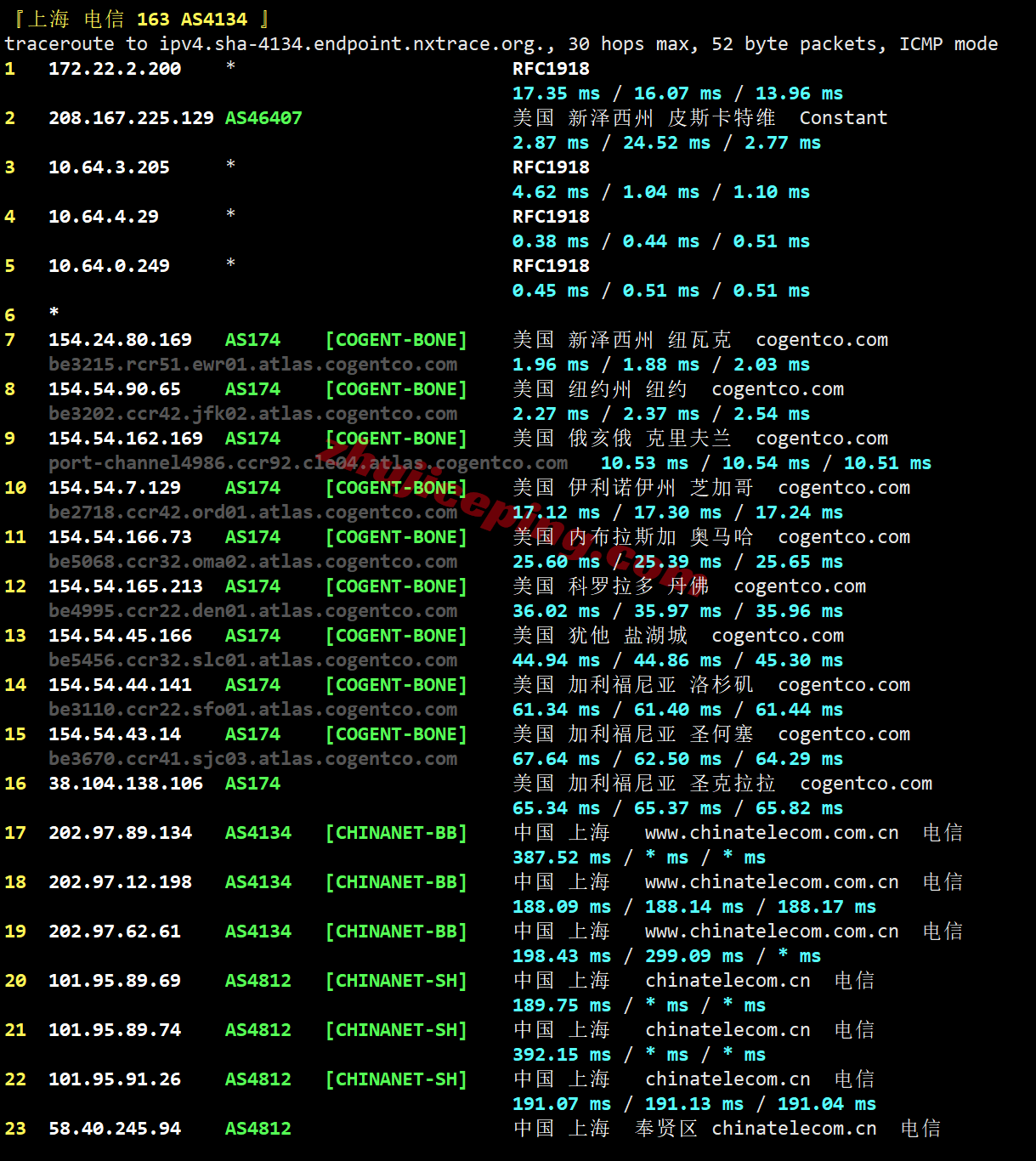
Task: Select hop 5 IP 10.64.0.249
Action: (109, 266)
